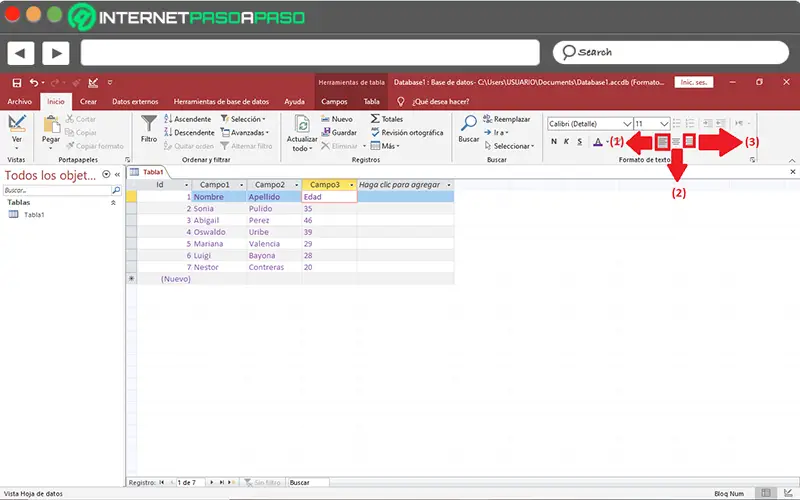
Task: Click the Save icon in quick access toolbar
Action: point(17,83)
